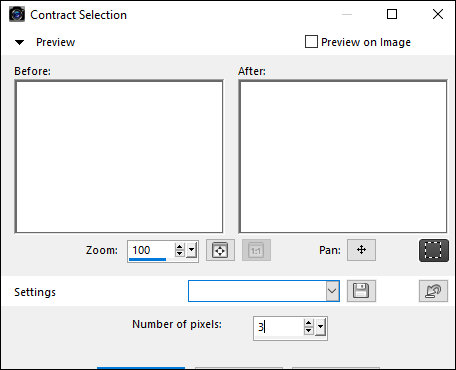Click the Fit to window zoom icon

click(220, 250)
